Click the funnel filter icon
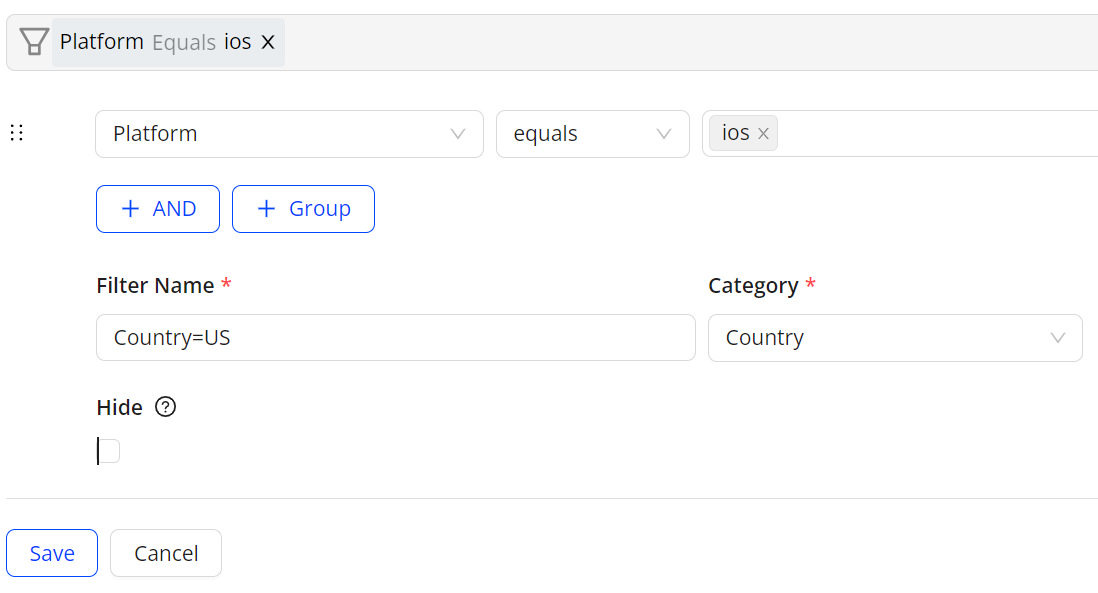The height and width of the screenshot is (593, 1098). point(34,42)
